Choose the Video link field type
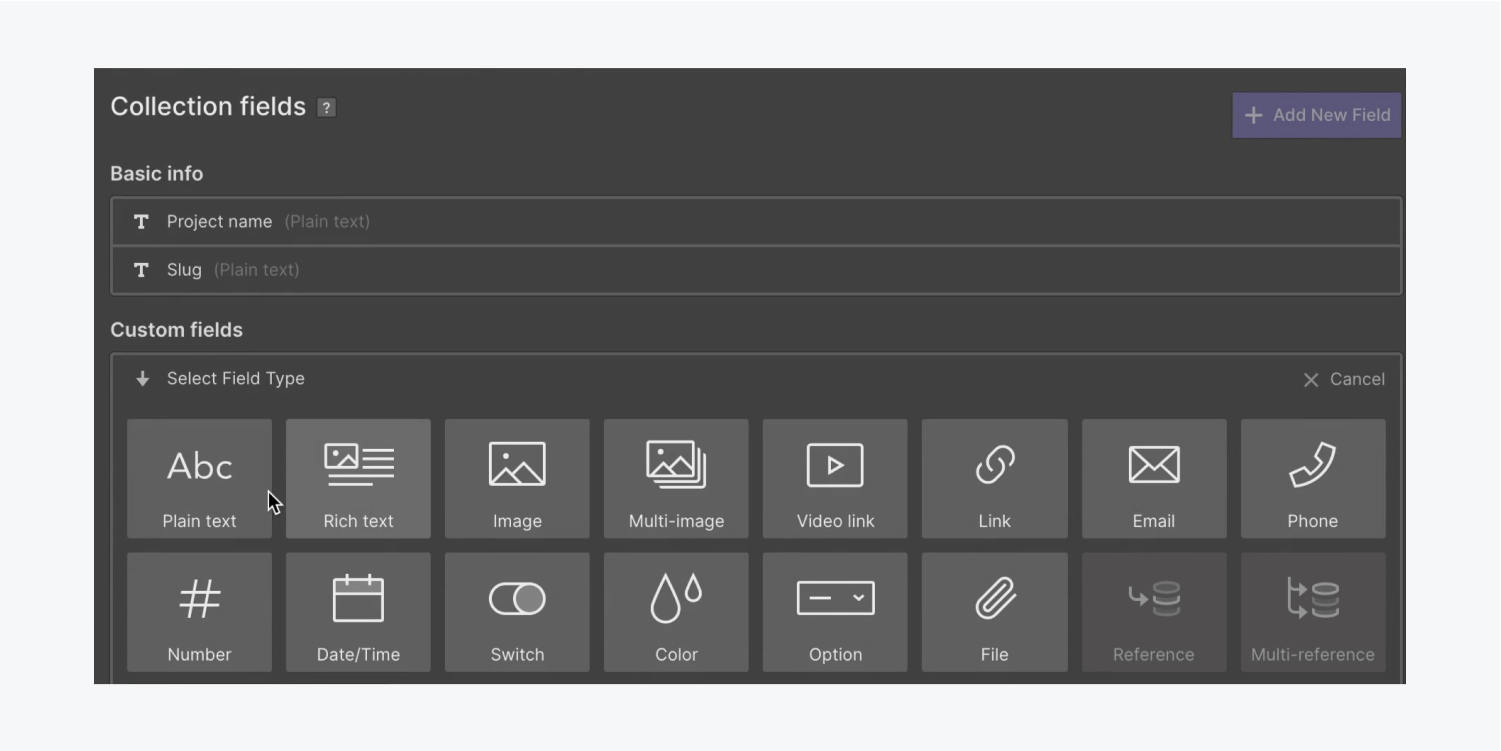The width and height of the screenshot is (1501, 751). coord(835,479)
